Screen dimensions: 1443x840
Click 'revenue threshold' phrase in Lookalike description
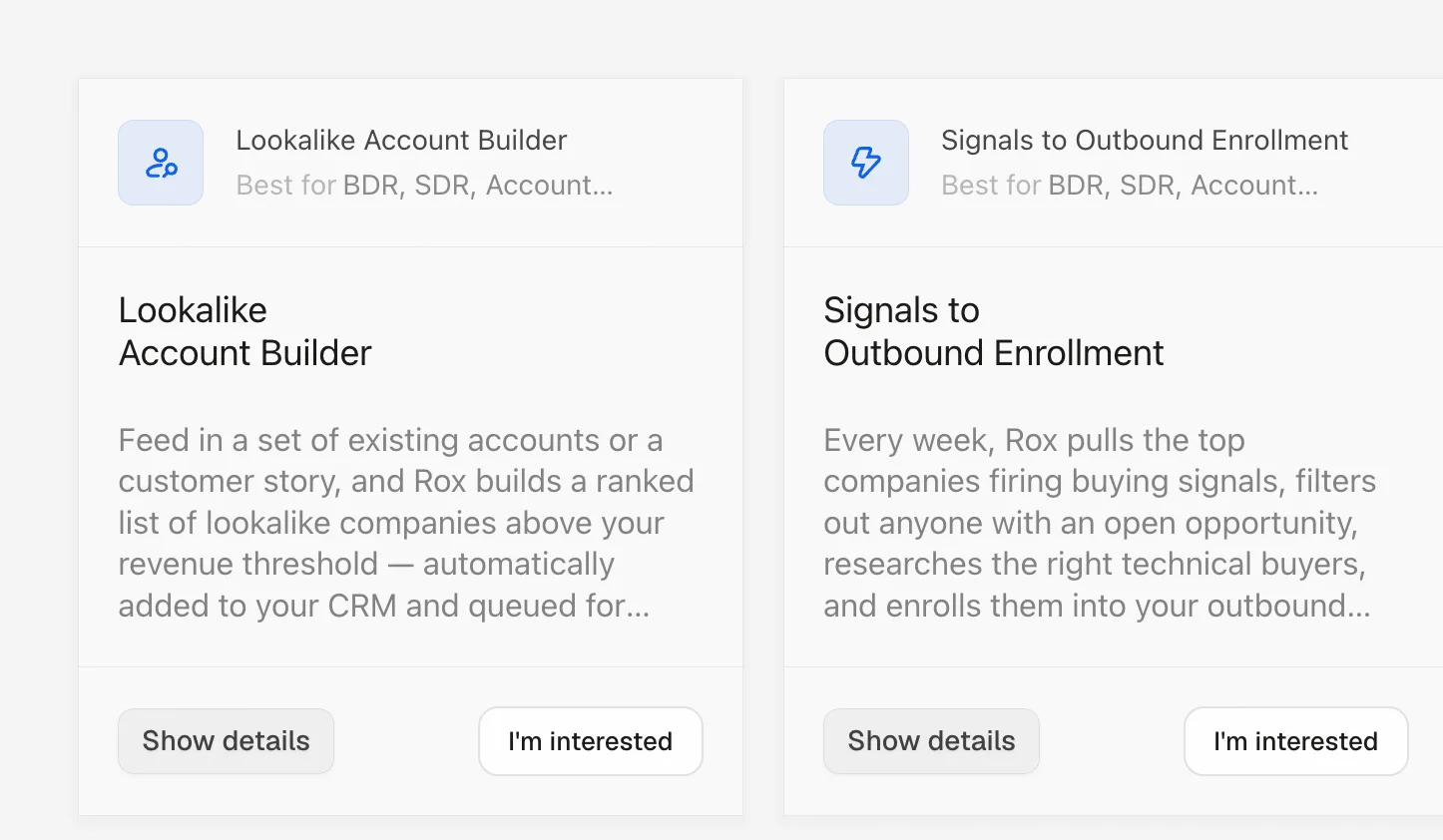(248, 565)
